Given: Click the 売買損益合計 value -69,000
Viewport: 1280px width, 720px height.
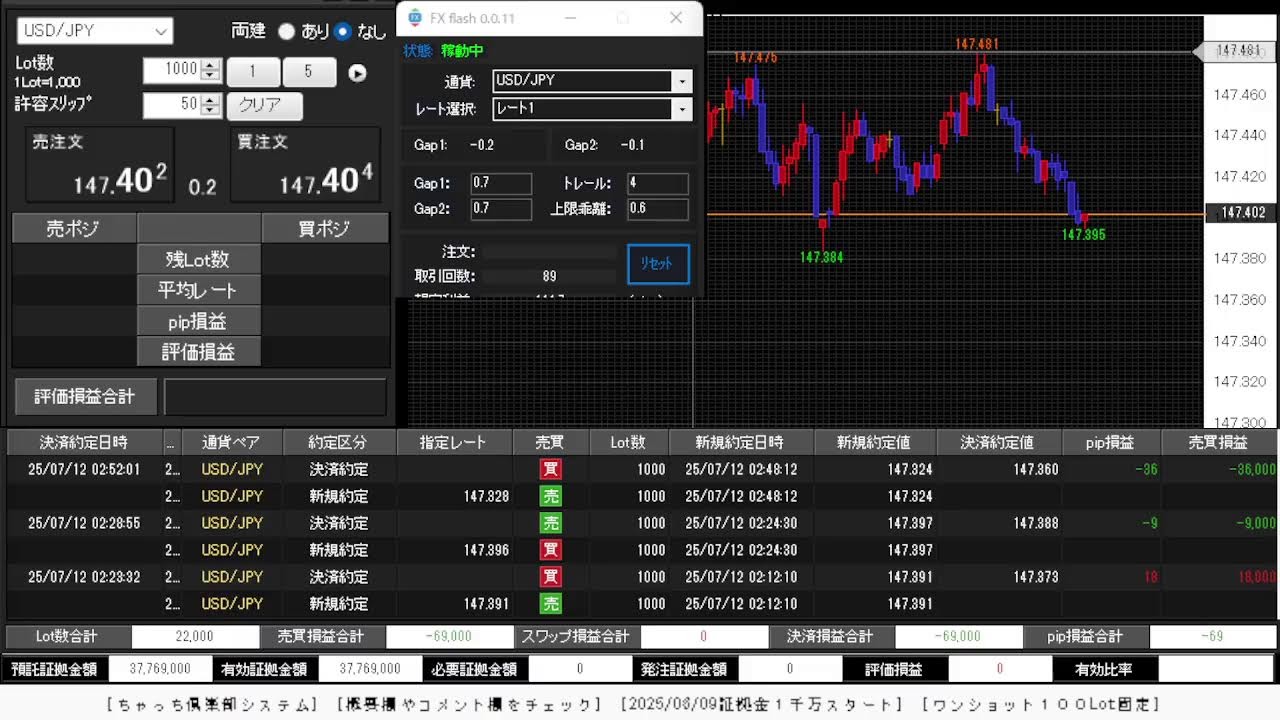Looking at the screenshot, I should (448, 636).
